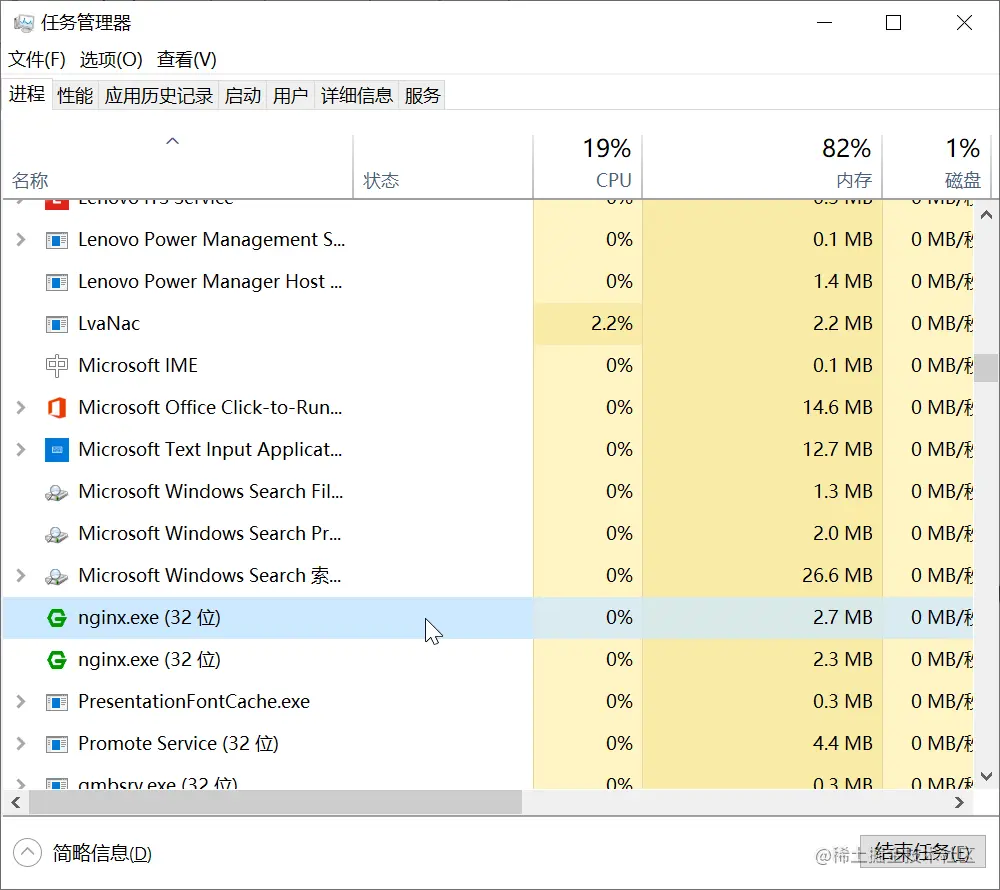Click the circled arrow icon beside 简略信息
The image size is (1000, 890).
(27, 853)
